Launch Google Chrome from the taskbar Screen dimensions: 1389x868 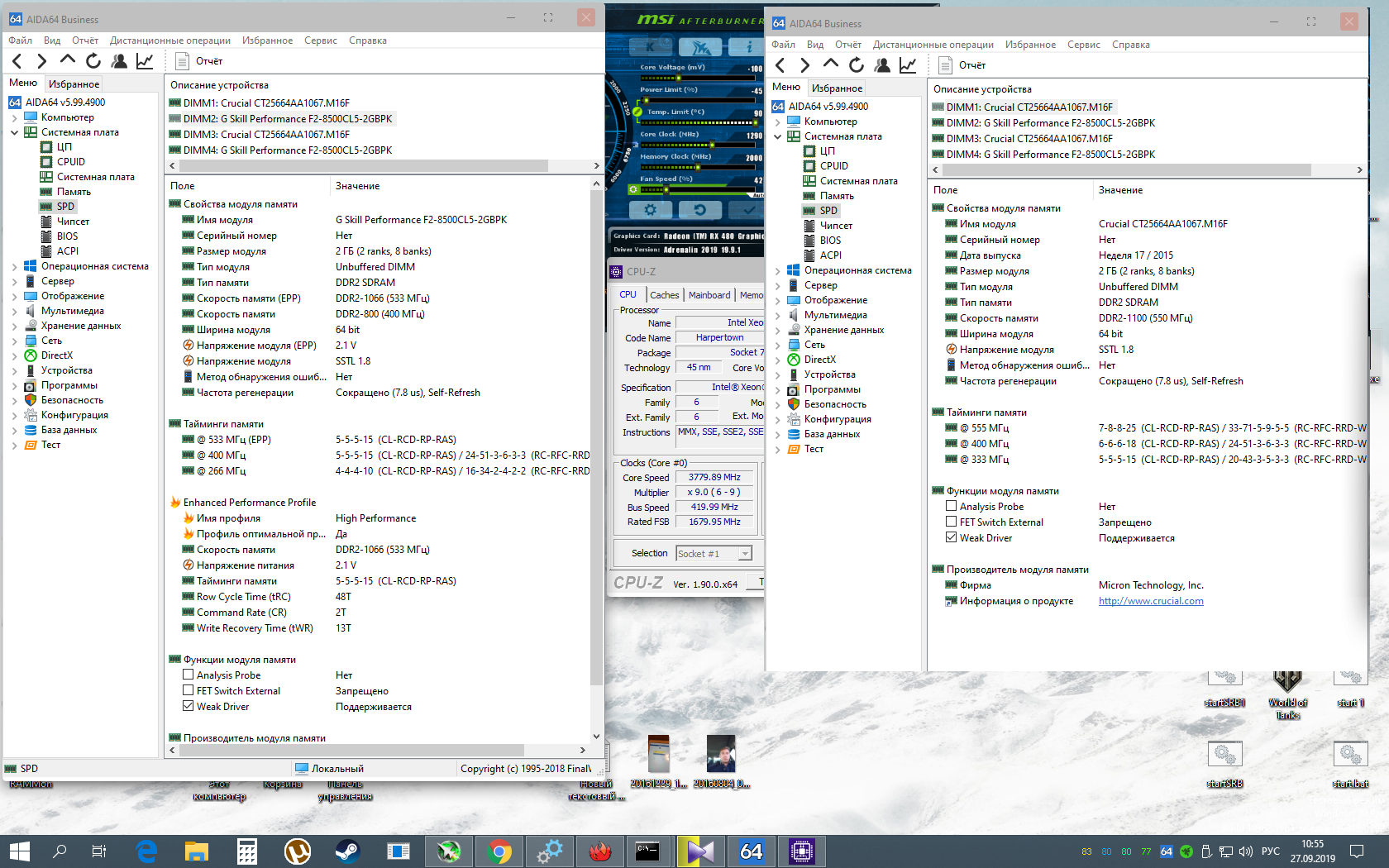(x=499, y=851)
